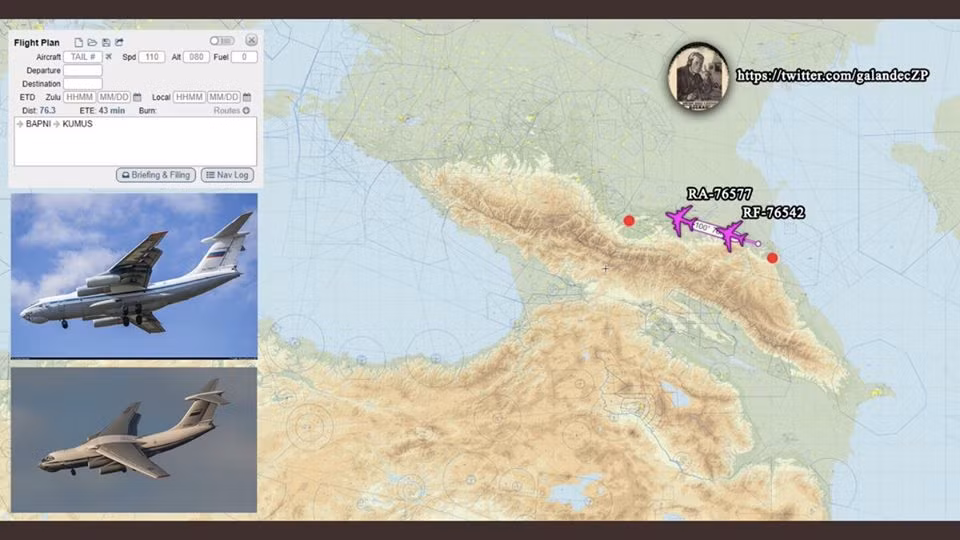Open Briefing & Filing
Image resolution: width=960 pixels, height=540 pixels.
tap(155, 175)
